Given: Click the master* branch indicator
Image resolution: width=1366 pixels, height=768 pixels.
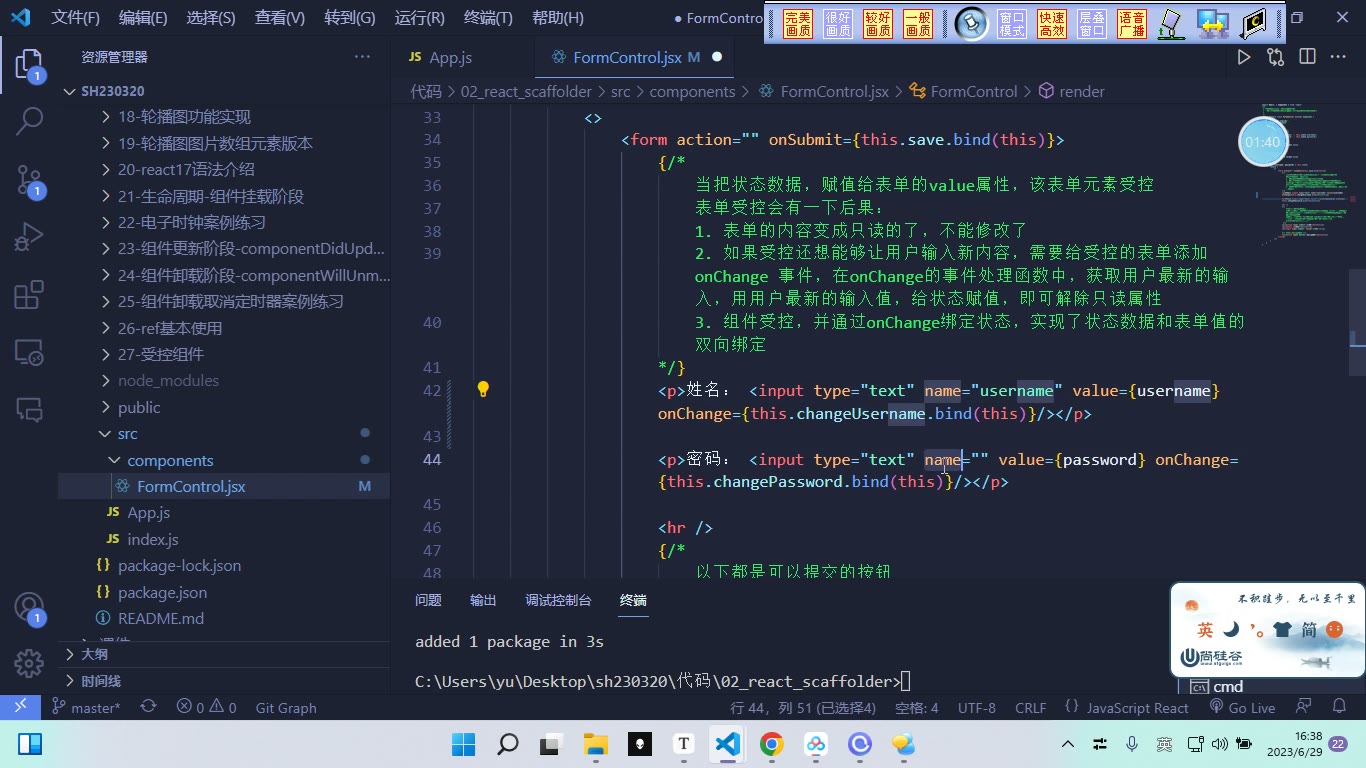Looking at the screenshot, I should tap(86, 707).
